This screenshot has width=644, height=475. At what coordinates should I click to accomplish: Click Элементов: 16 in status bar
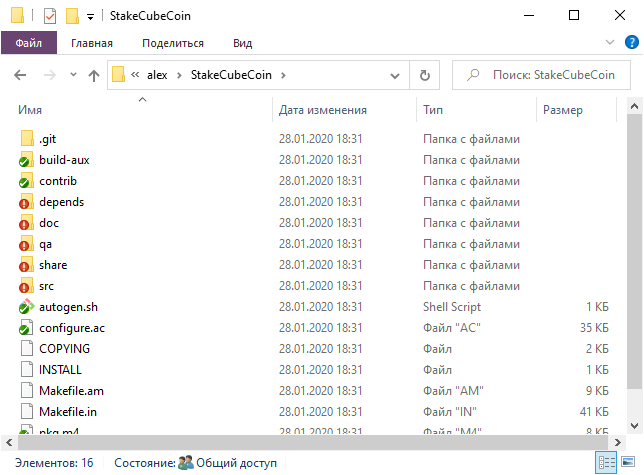click(54, 463)
